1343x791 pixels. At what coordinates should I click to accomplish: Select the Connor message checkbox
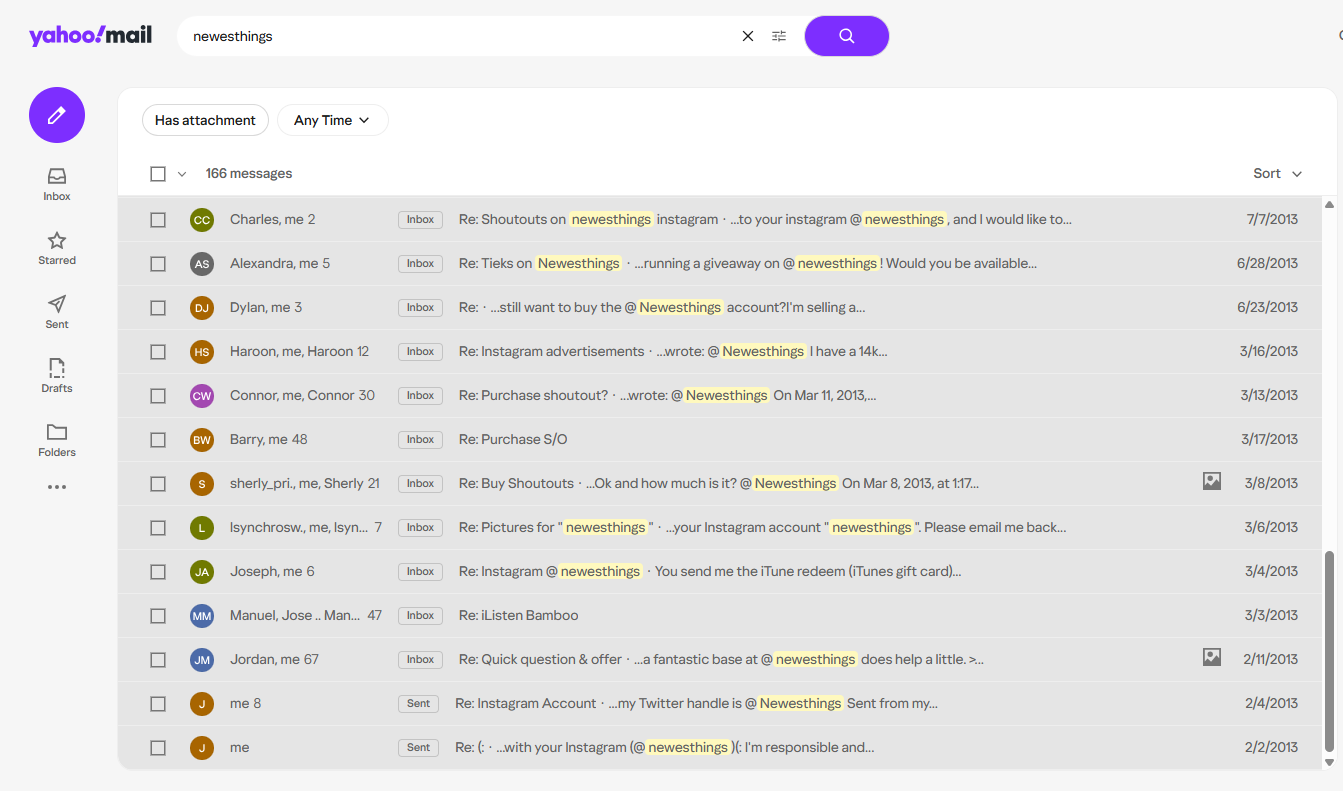(x=158, y=396)
